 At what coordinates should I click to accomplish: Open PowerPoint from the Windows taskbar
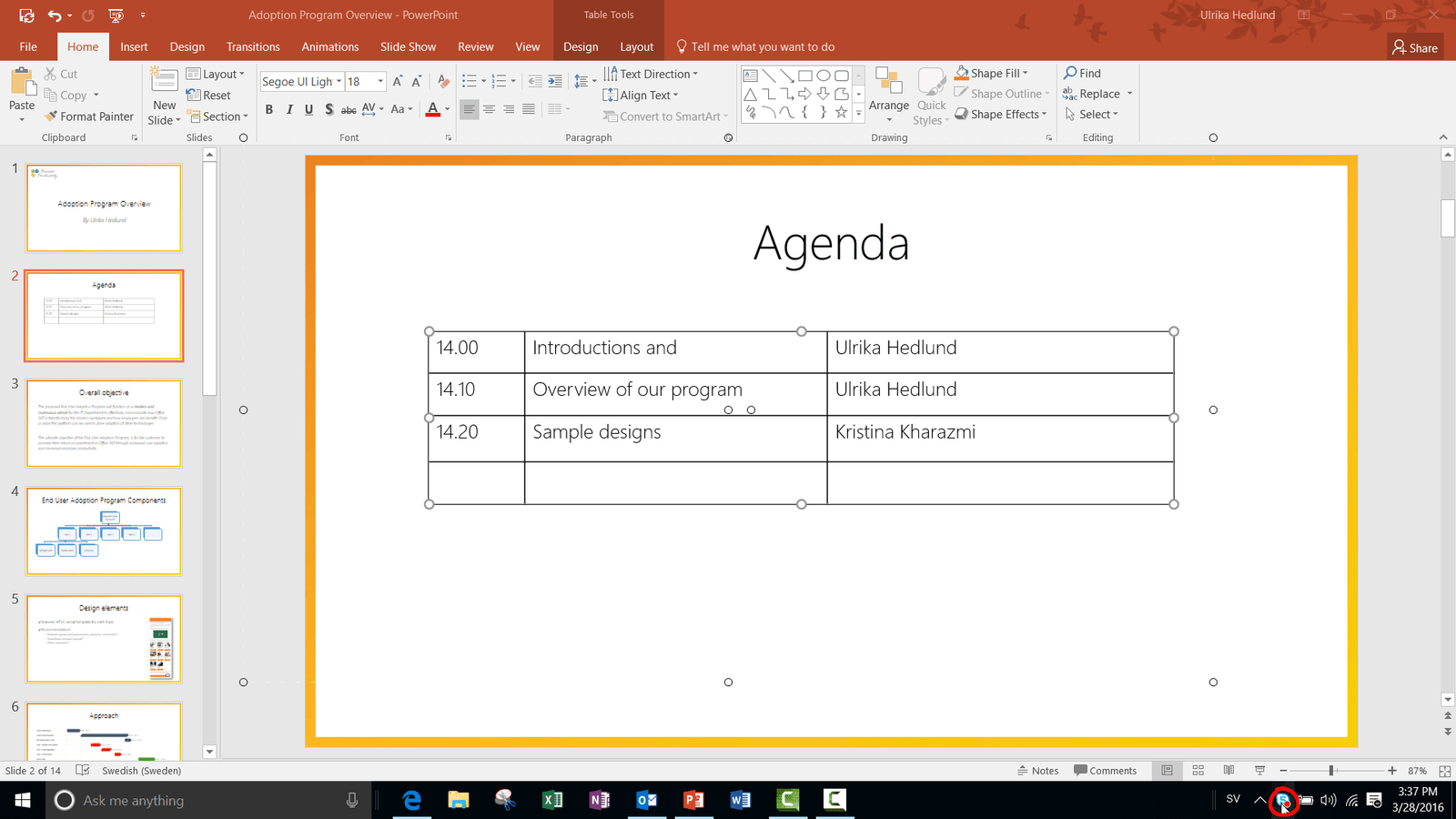[693, 800]
